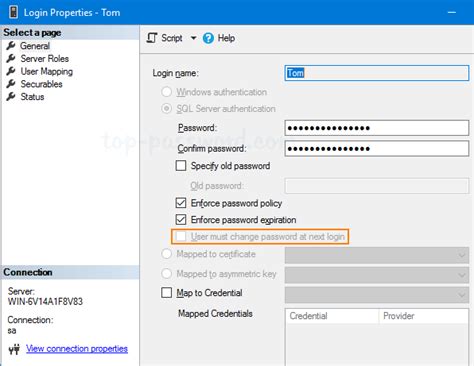This screenshot has width=474, height=366.
Task: Minimize the Login Properties window
Action: click(x=452, y=13)
